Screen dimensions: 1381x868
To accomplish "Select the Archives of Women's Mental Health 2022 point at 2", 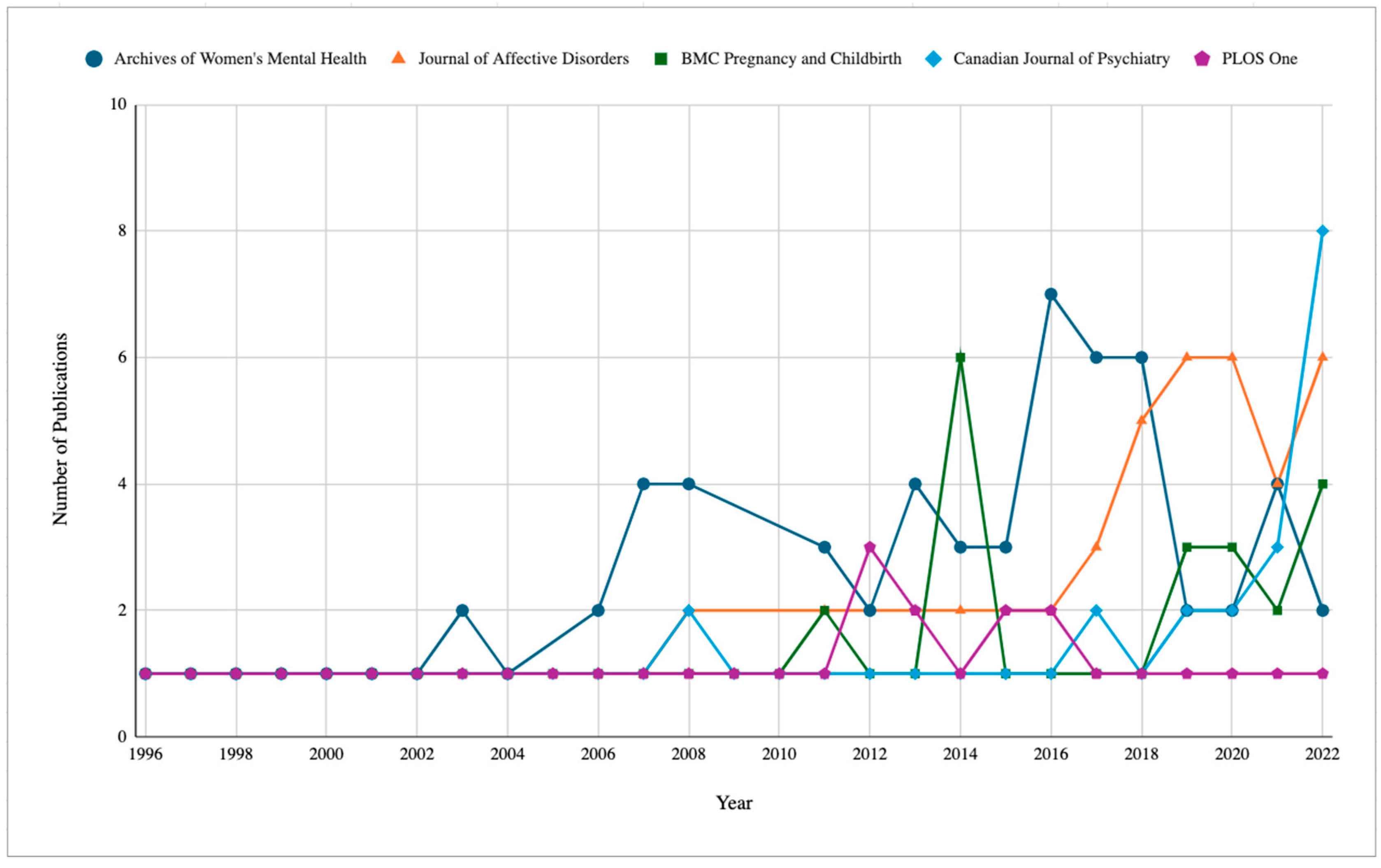I will pos(1323,610).
